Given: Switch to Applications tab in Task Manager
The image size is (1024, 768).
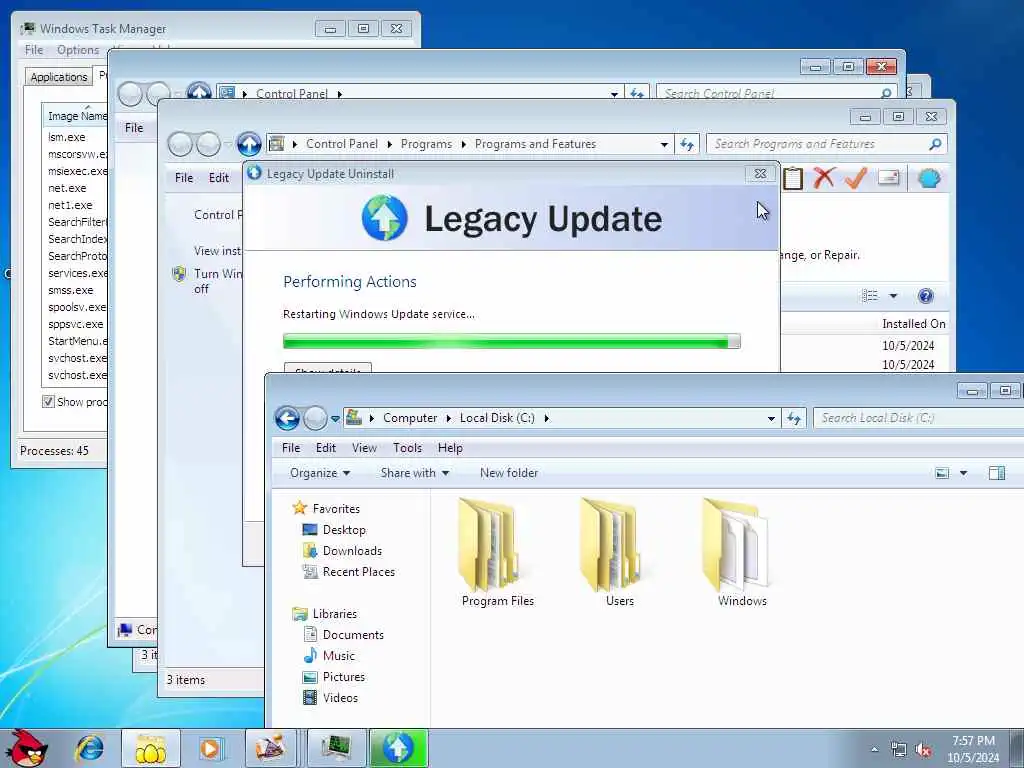Looking at the screenshot, I should pos(59,76).
